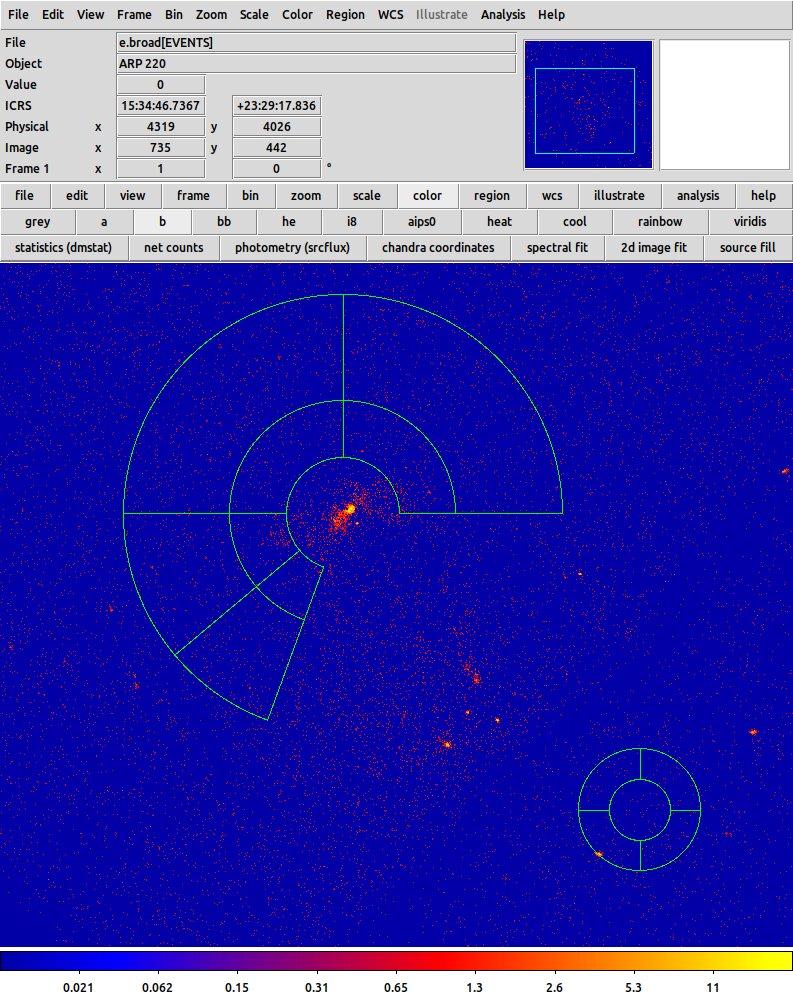This screenshot has width=793, height=995.
Task: Select the grey colormap
Action: [x=37, y=221]
